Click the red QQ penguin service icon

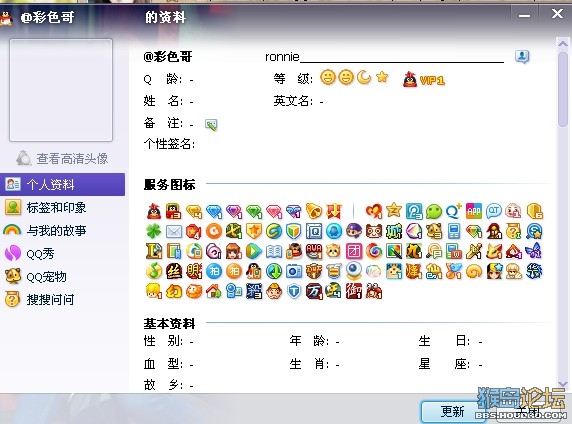pyautogui.click(x=154, y=211)
